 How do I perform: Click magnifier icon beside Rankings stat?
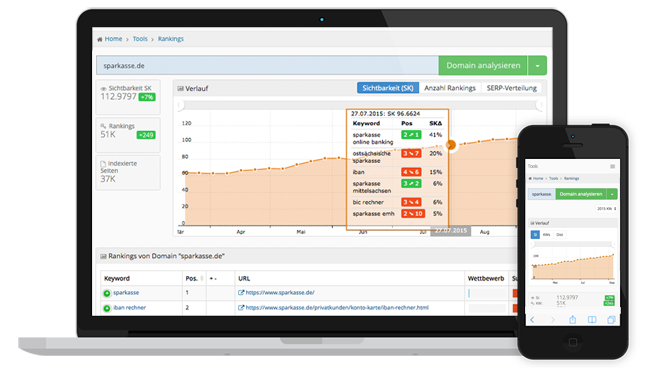103,126
